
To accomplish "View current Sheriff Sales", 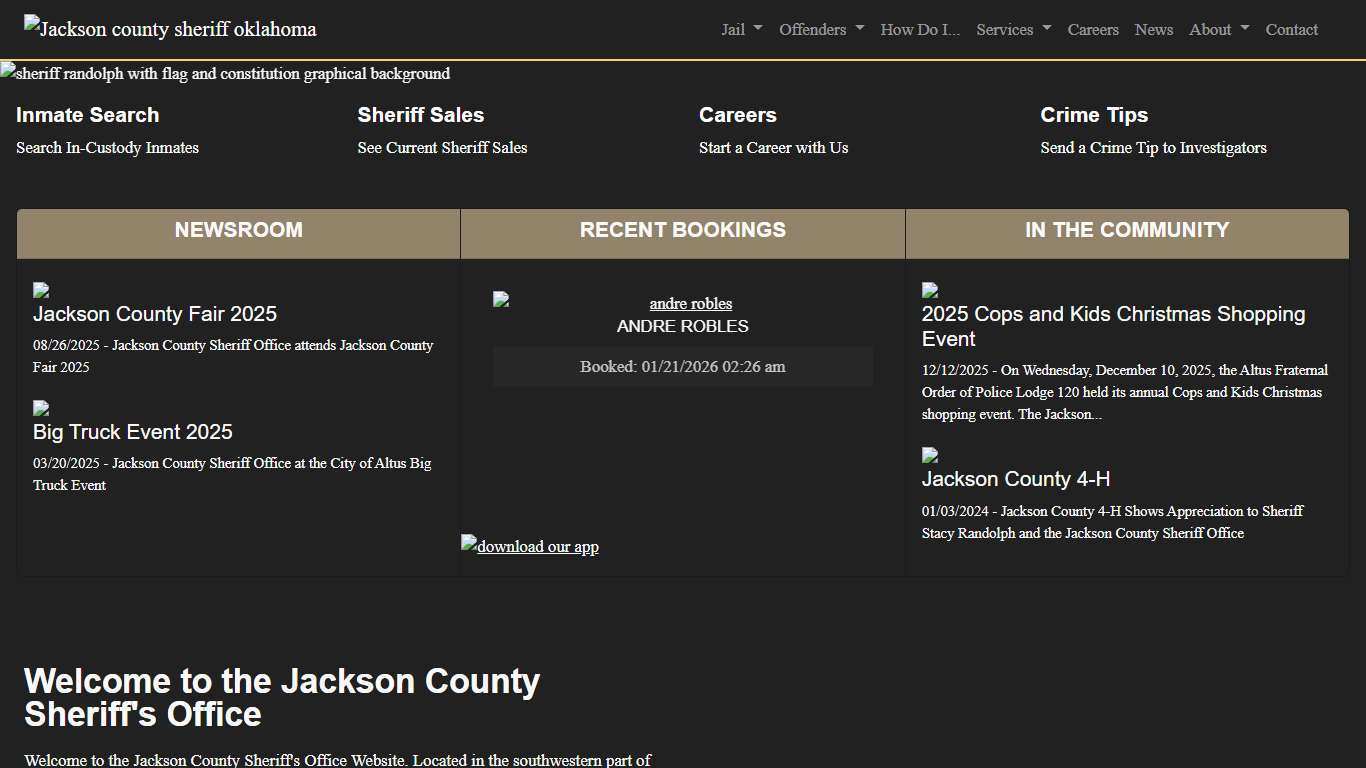I will pyautogui.click(x=442, y=147).
